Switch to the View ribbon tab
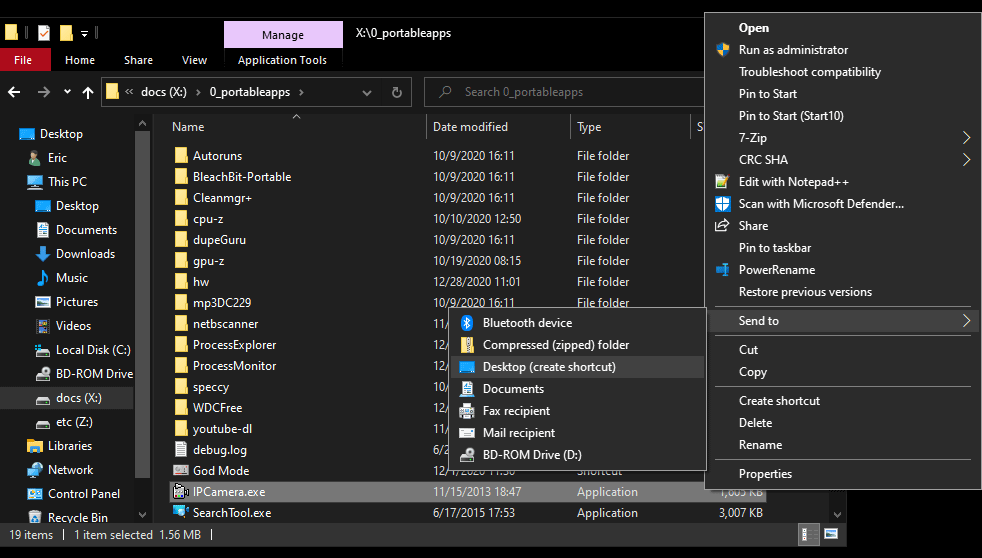This screenshot has width=982, height=558. [194, 60]
